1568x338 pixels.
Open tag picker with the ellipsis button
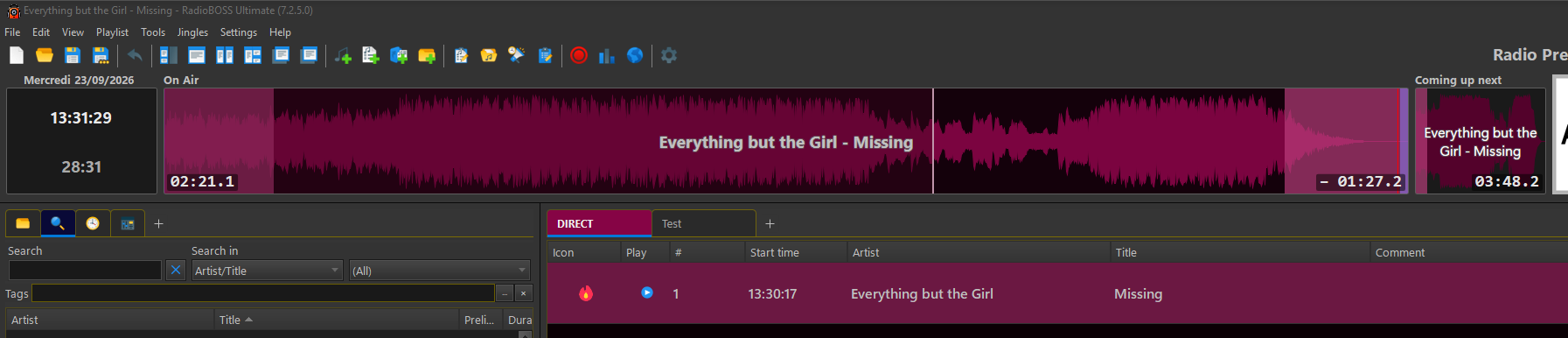[x=505, y=293]
